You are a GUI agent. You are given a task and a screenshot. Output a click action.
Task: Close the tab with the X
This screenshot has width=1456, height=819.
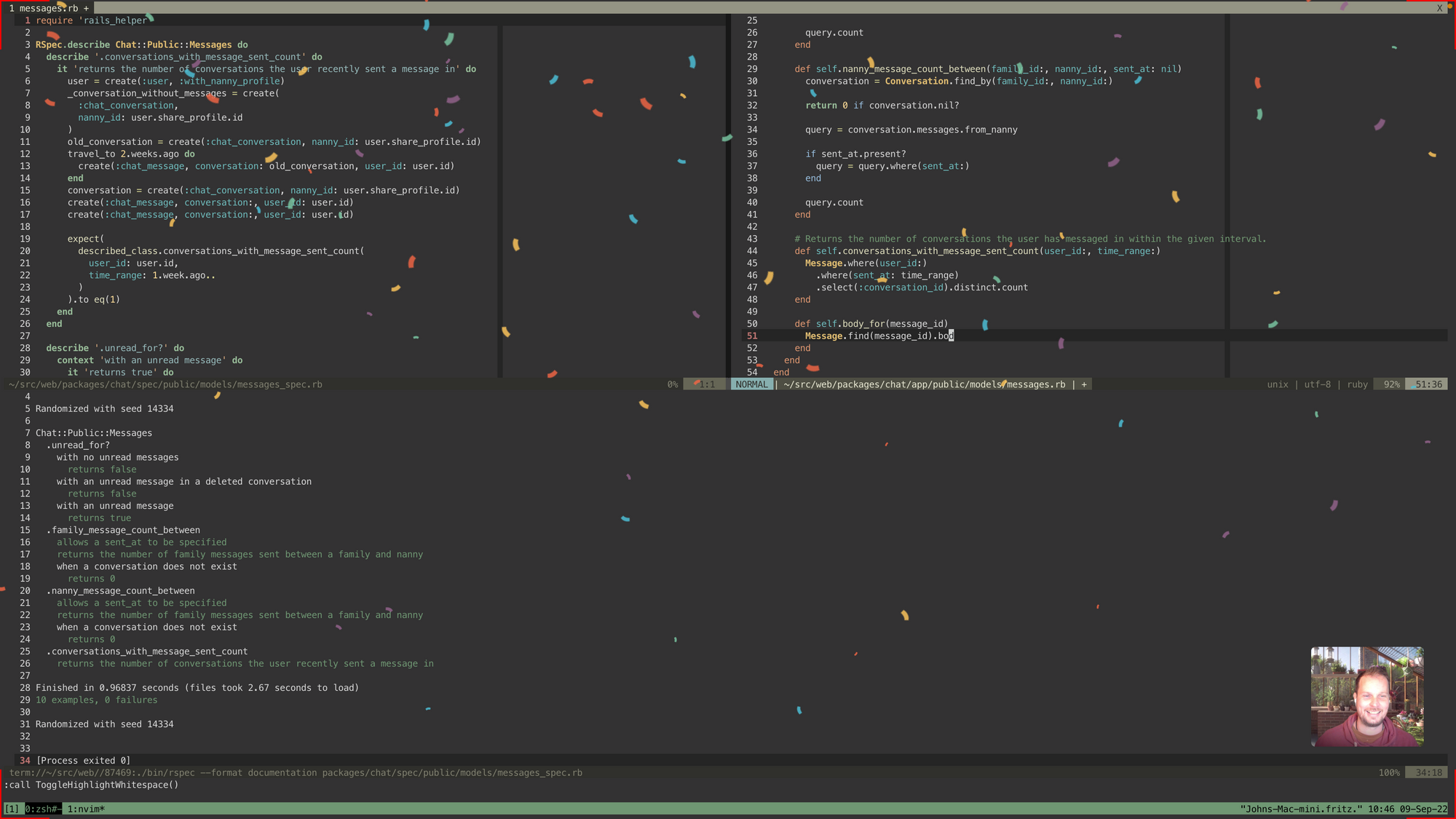[1439, 8]
